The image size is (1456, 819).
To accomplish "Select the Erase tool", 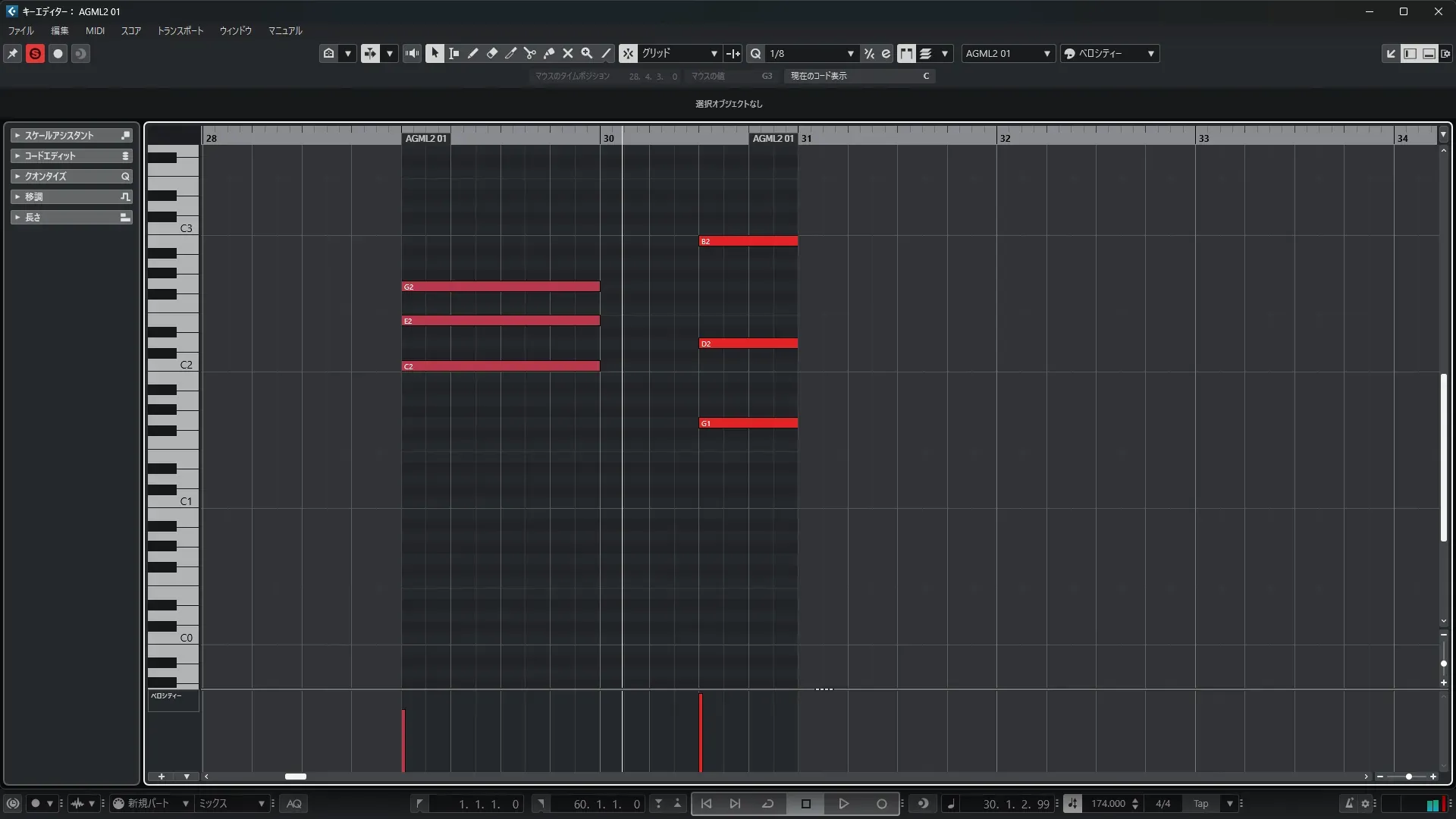I will 491,54.
